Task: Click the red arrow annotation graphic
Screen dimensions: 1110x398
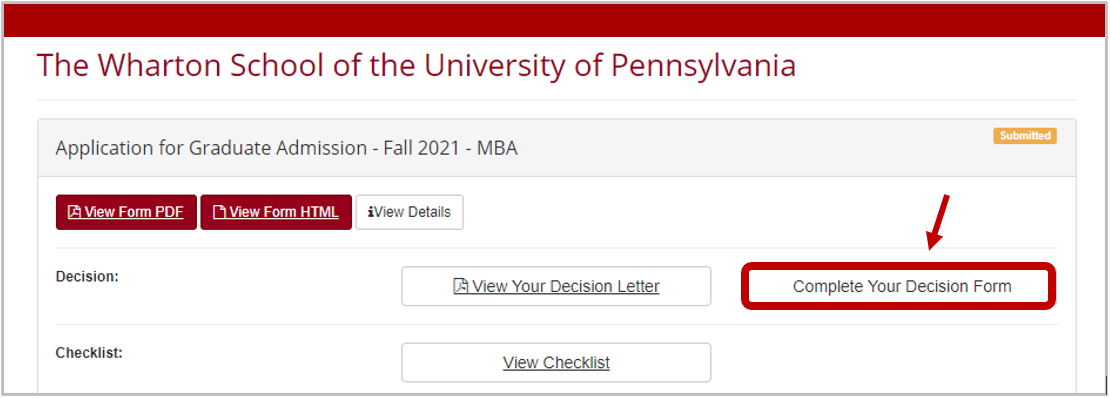Action: click(938, 222)
